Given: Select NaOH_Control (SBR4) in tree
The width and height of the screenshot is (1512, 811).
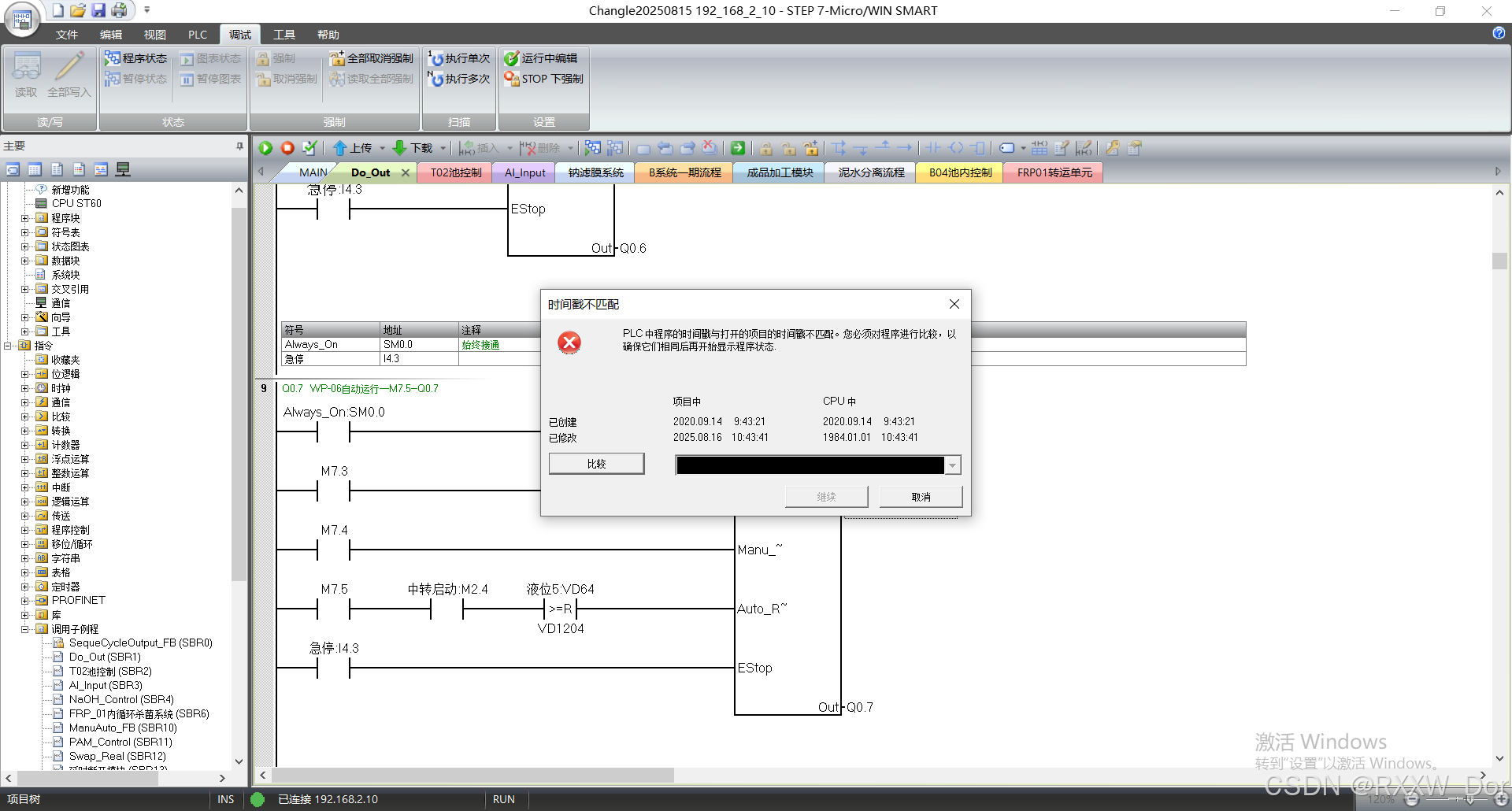Looking at the screenshot, I should (x=121, y=699).
